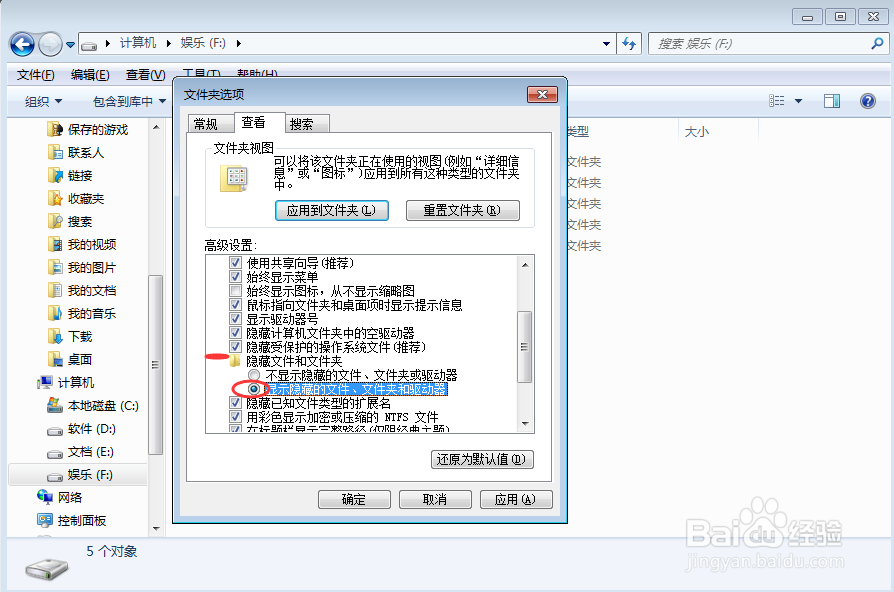Click the preview pane icon on the toolbar

pos(832,100)
